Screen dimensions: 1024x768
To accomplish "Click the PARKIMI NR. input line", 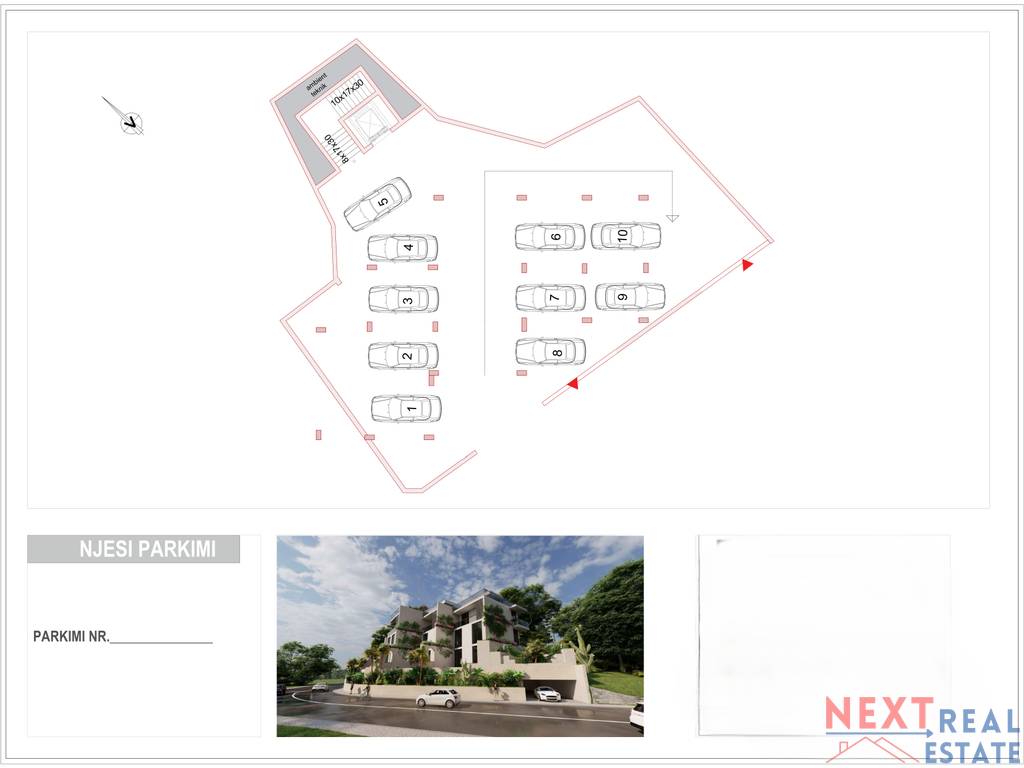I will pos(160,638).
